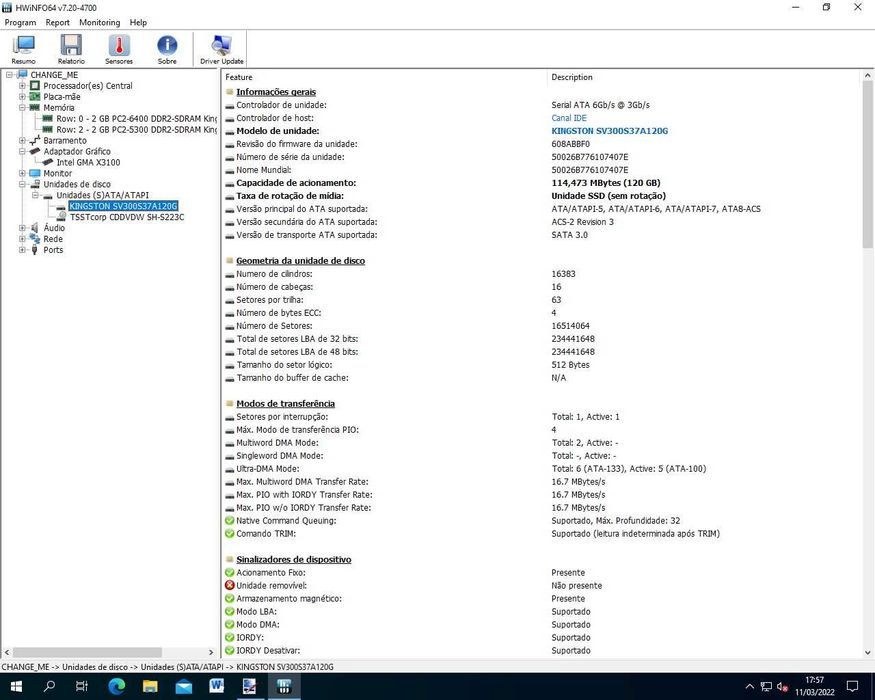Click the KINGSTON SV300S37A120G model link
The width and height of the screenshot is (875, 700).
(609, 131)
